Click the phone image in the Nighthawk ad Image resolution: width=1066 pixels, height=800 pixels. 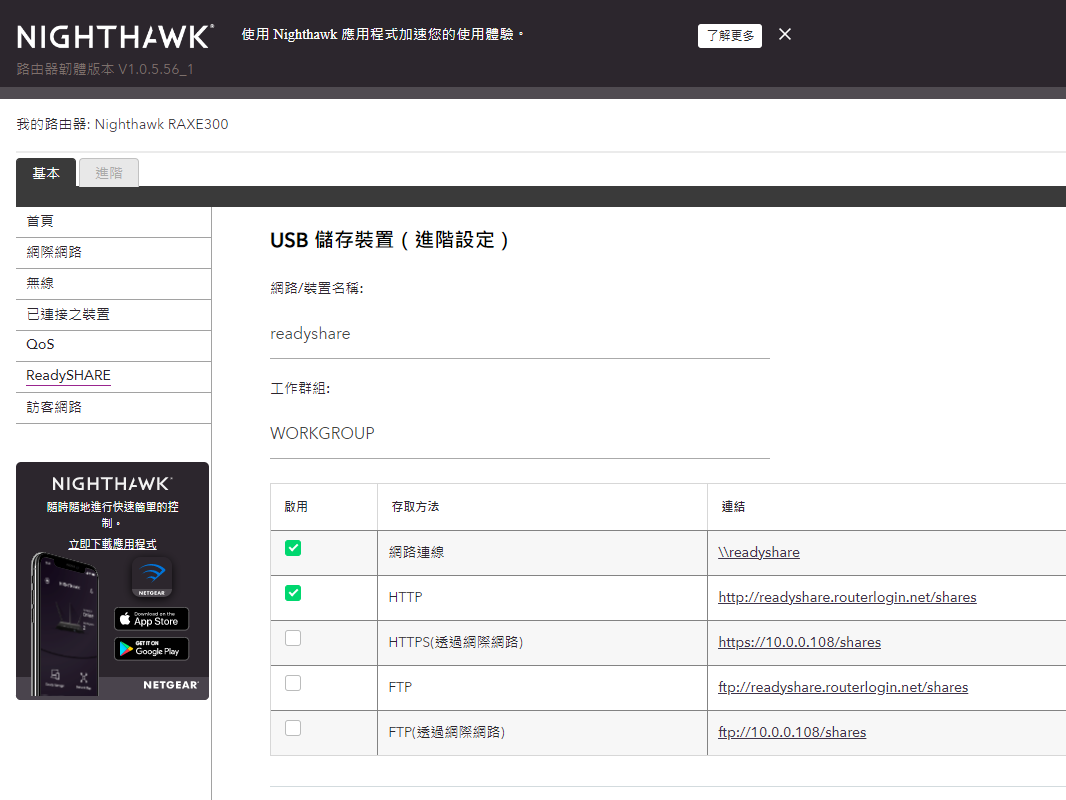point(65,625)
